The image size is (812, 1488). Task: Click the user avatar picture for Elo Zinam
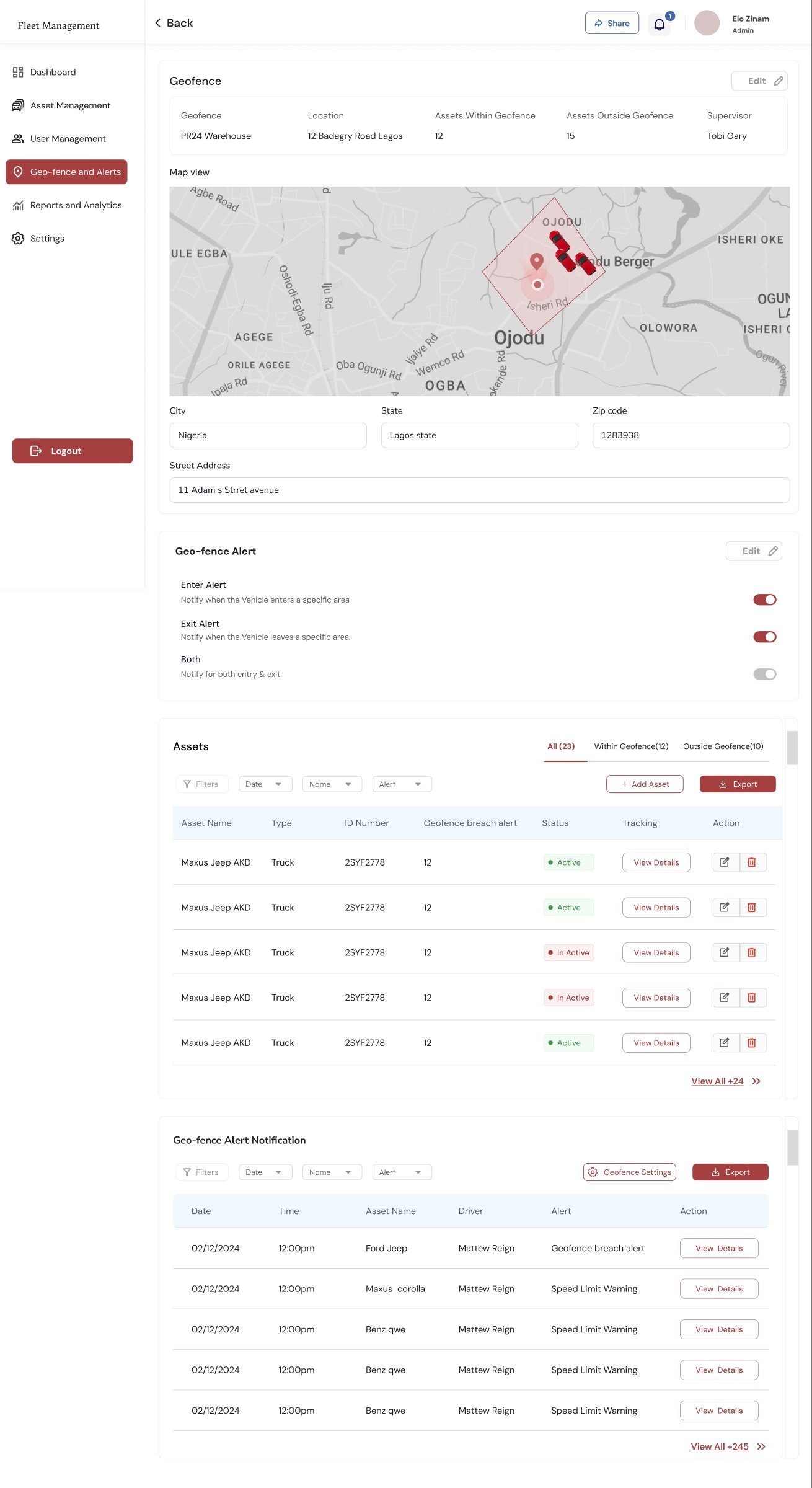(x=707, y=23)
